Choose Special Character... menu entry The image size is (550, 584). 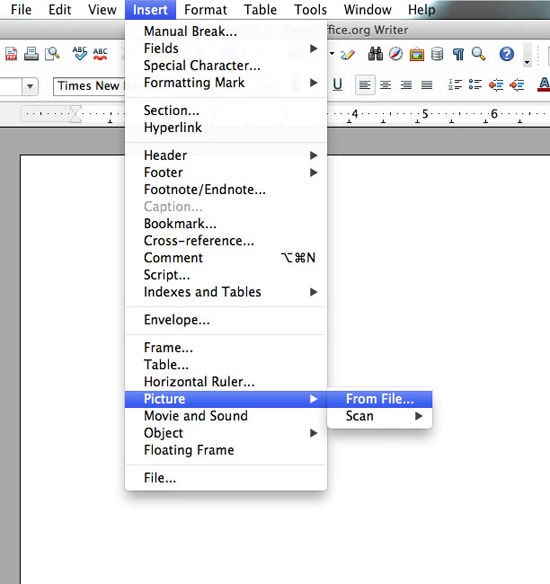pyautogui.click(x=226, y=66)
